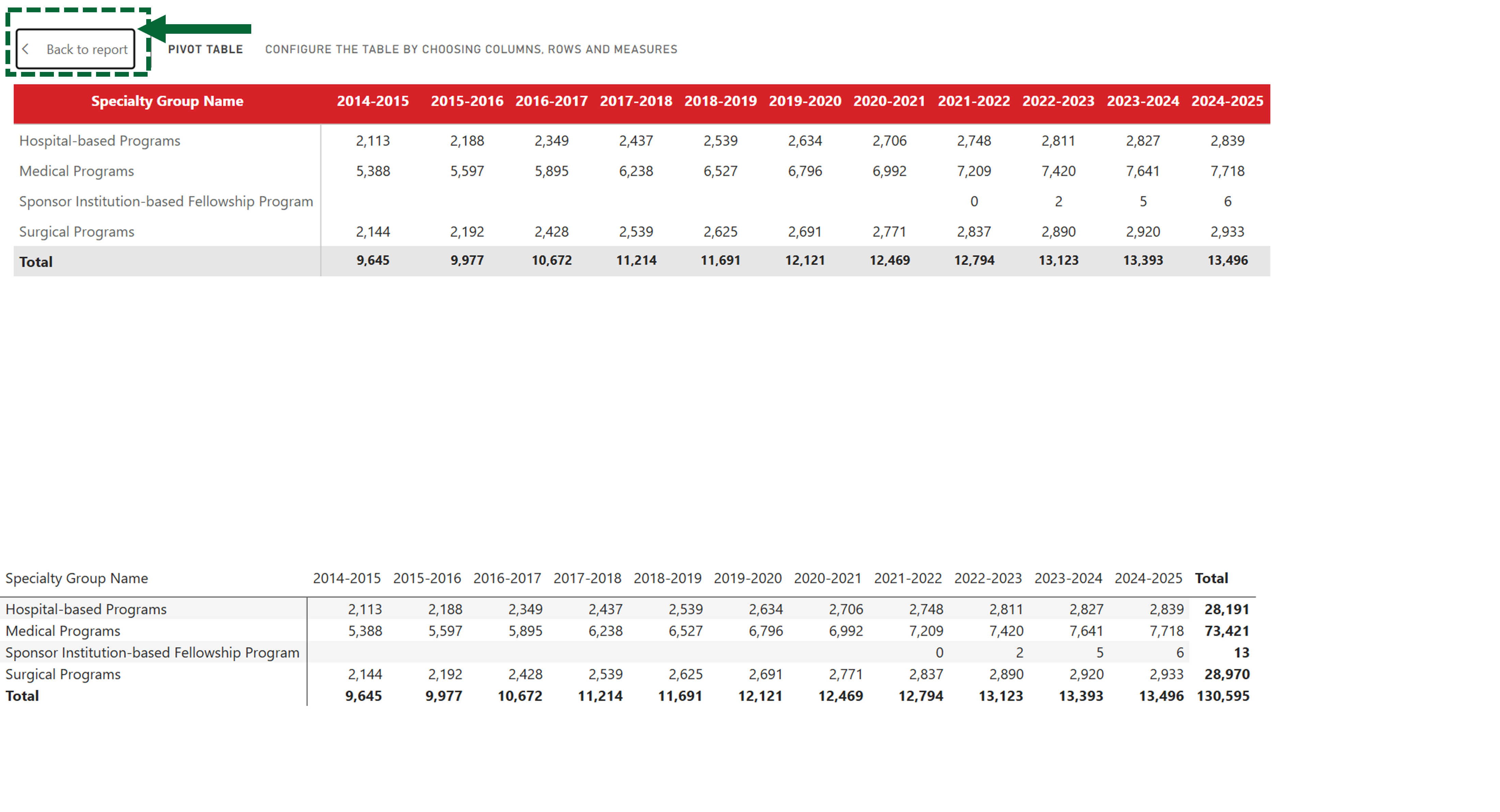This screenshot has height=812, width=1500.
Task: Select Surgical Programs row in upper table
Action: click(76, 232)
